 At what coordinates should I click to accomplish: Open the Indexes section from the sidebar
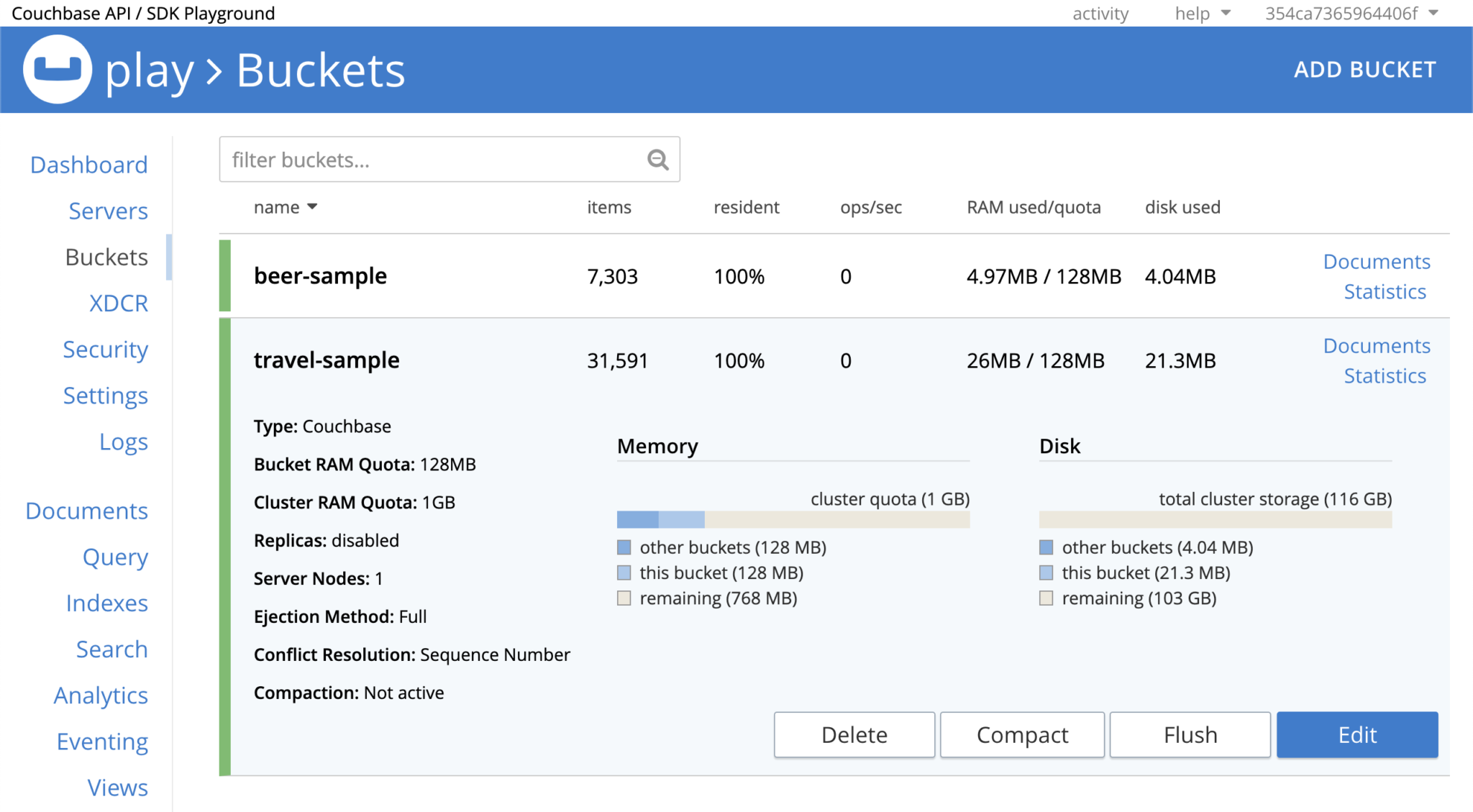107,603
